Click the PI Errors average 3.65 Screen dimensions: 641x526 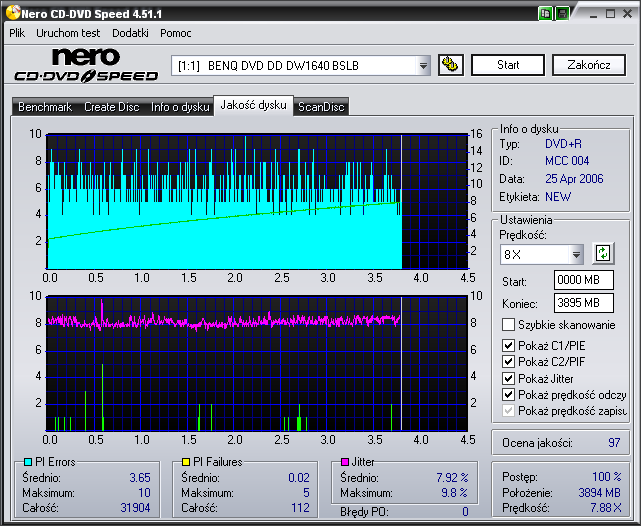(x=140, y=478)
